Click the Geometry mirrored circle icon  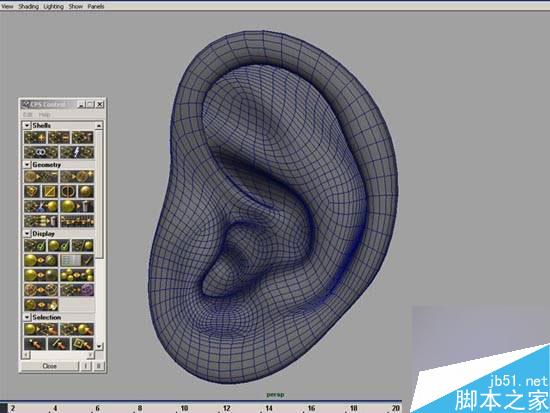pyautogui.click(x=68, y=191)
